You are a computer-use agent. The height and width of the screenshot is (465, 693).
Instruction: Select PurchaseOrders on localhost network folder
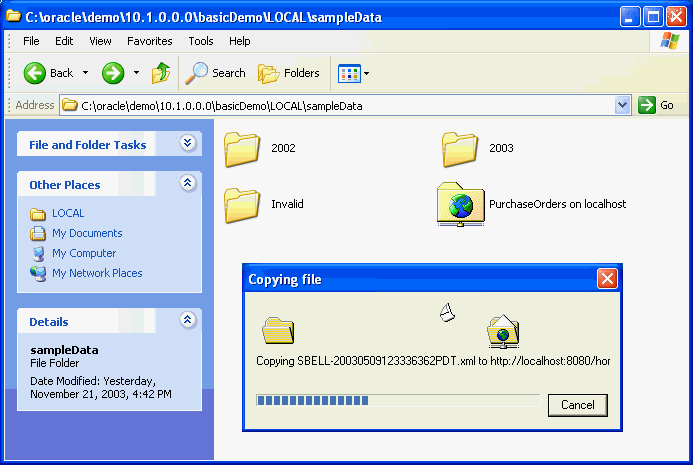460,204
